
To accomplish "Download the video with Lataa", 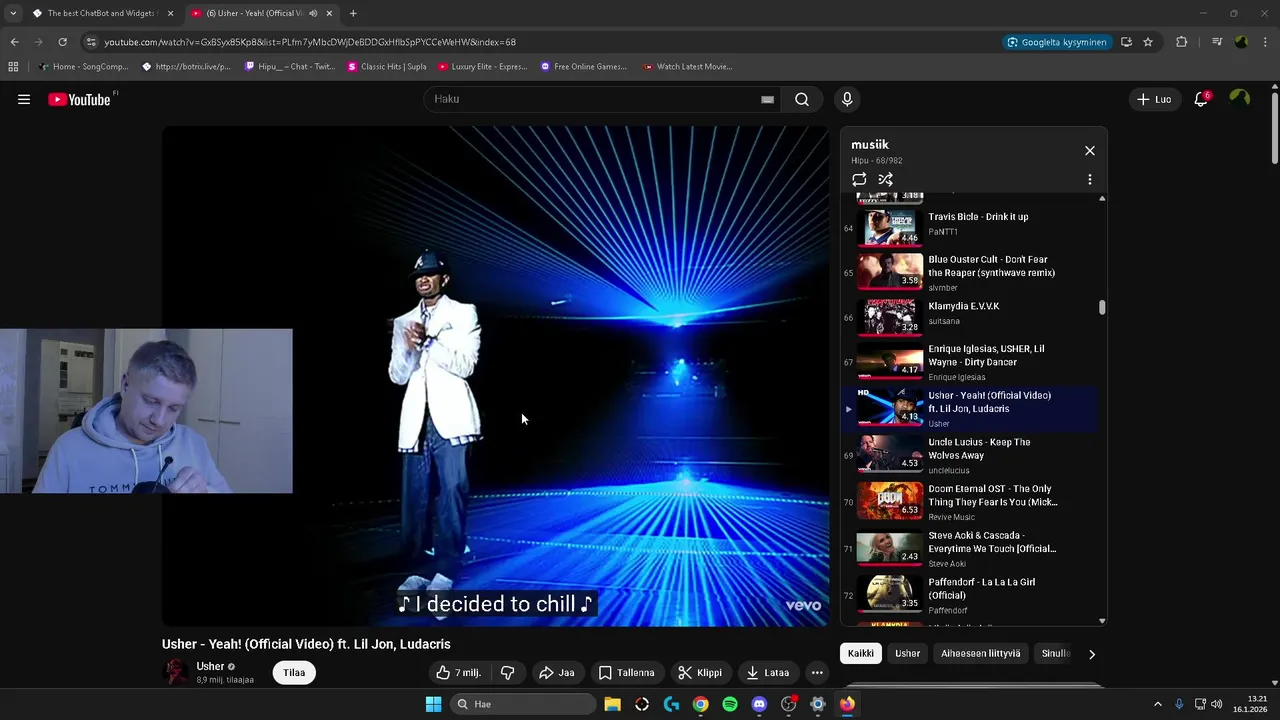I will pos(768,673).
